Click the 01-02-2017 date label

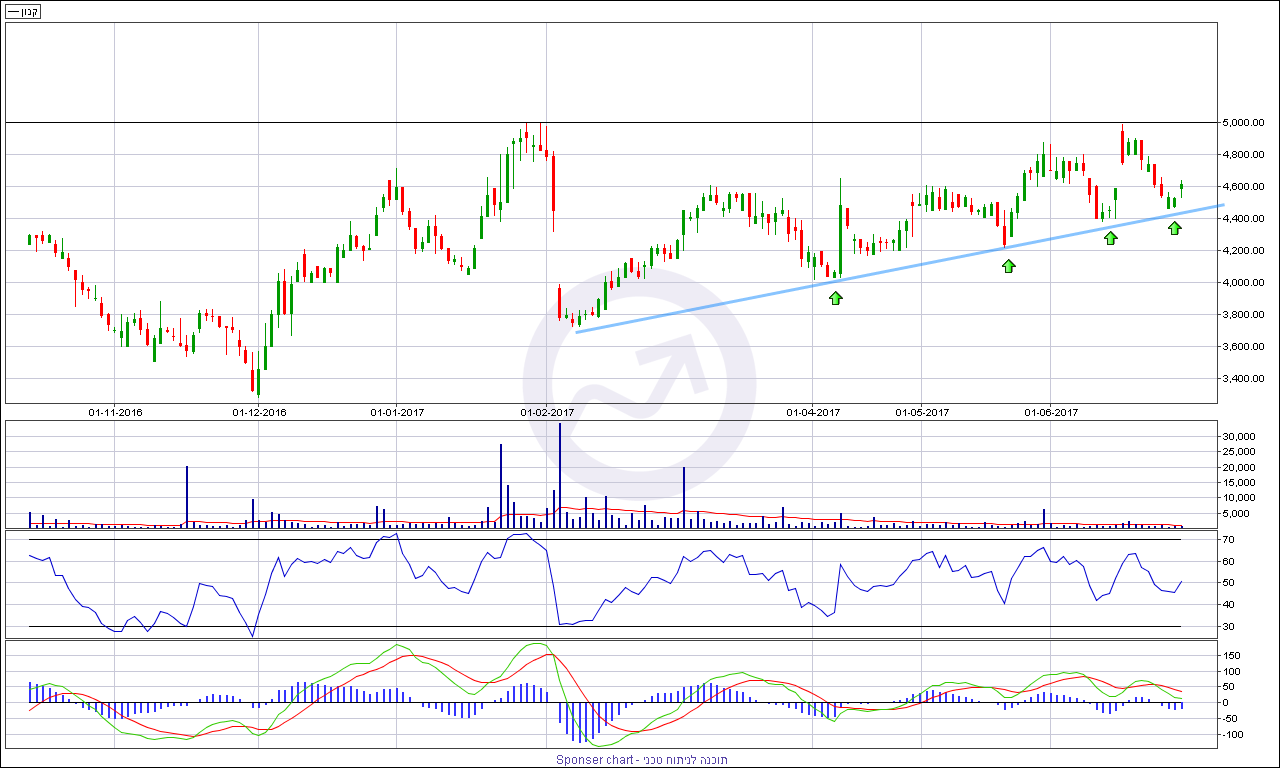[x=547, y=412]
